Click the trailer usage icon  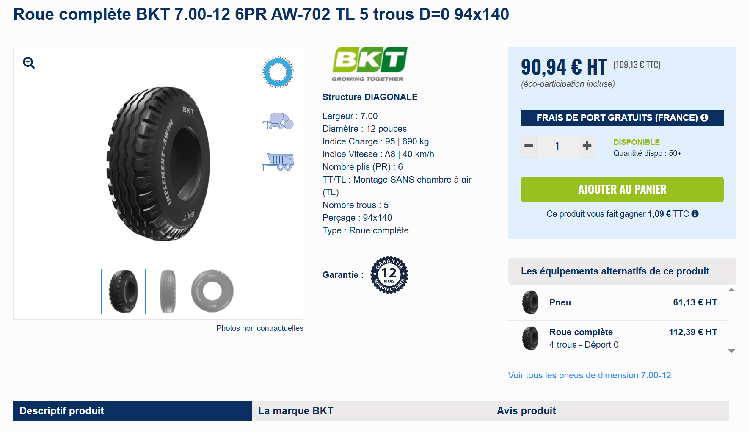pos(278,162)
